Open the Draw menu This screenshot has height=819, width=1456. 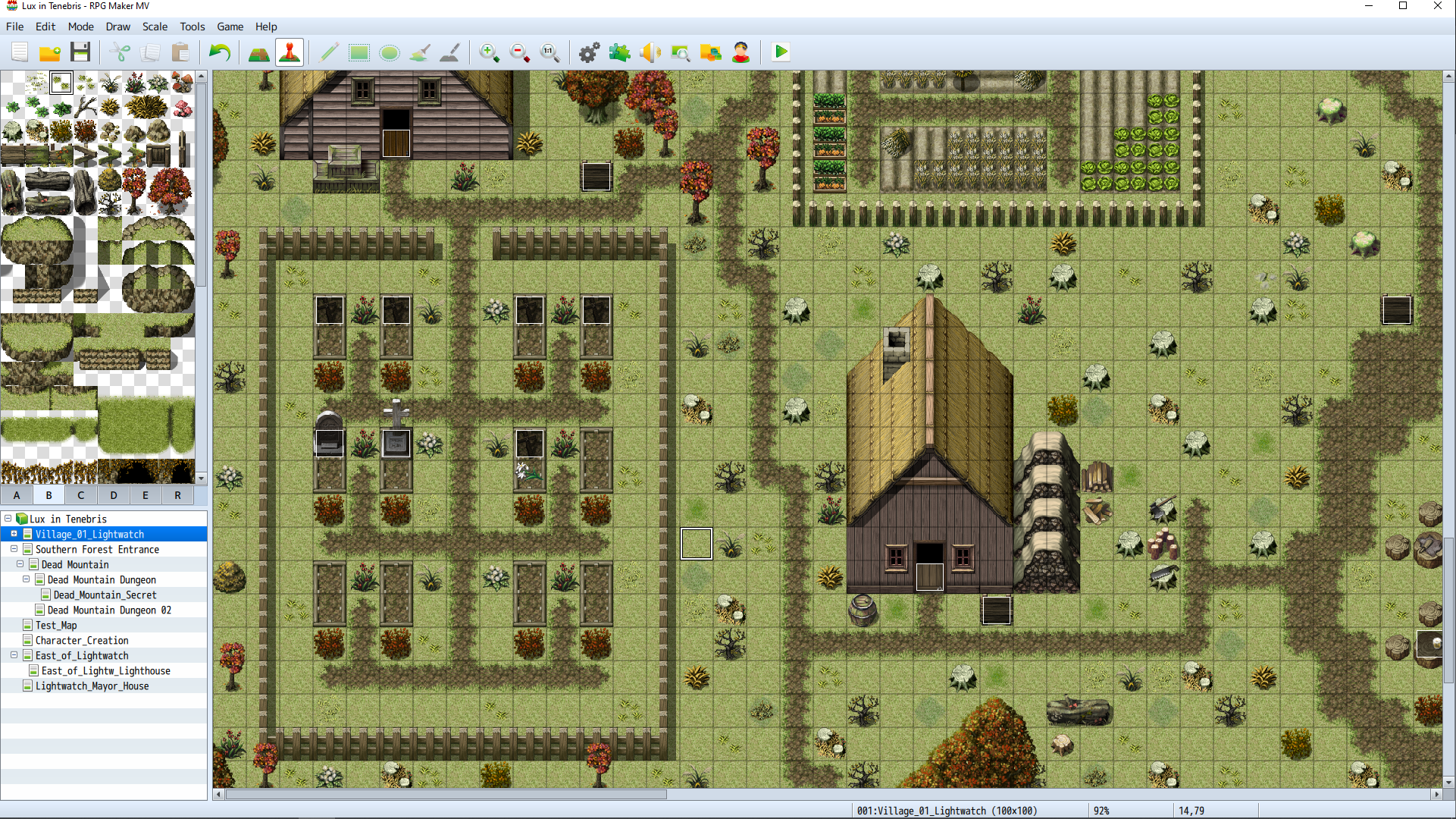[x=118, y=27]
